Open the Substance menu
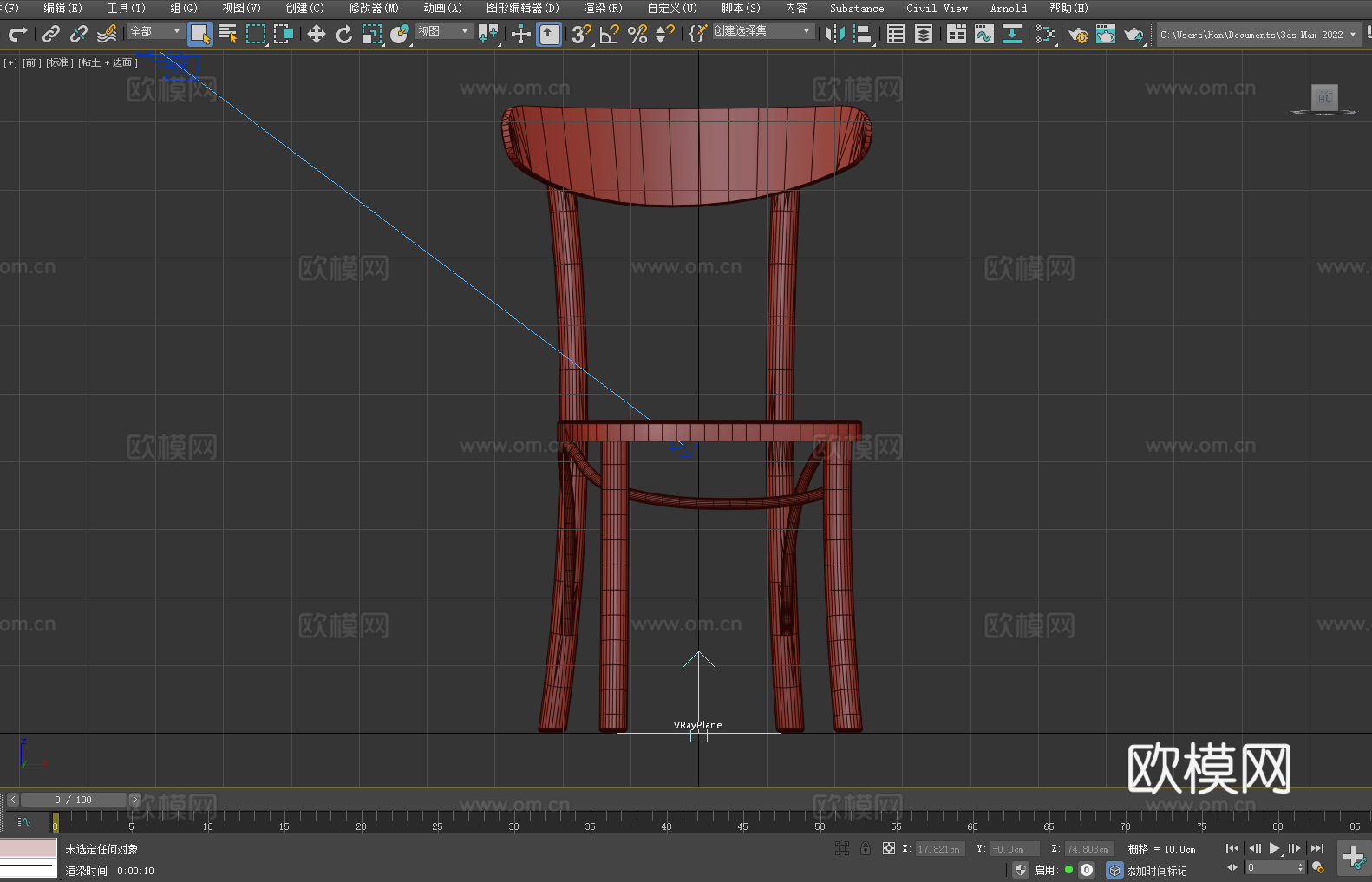1372x882 pixels. pyautogui.click(x=857, y=8)
